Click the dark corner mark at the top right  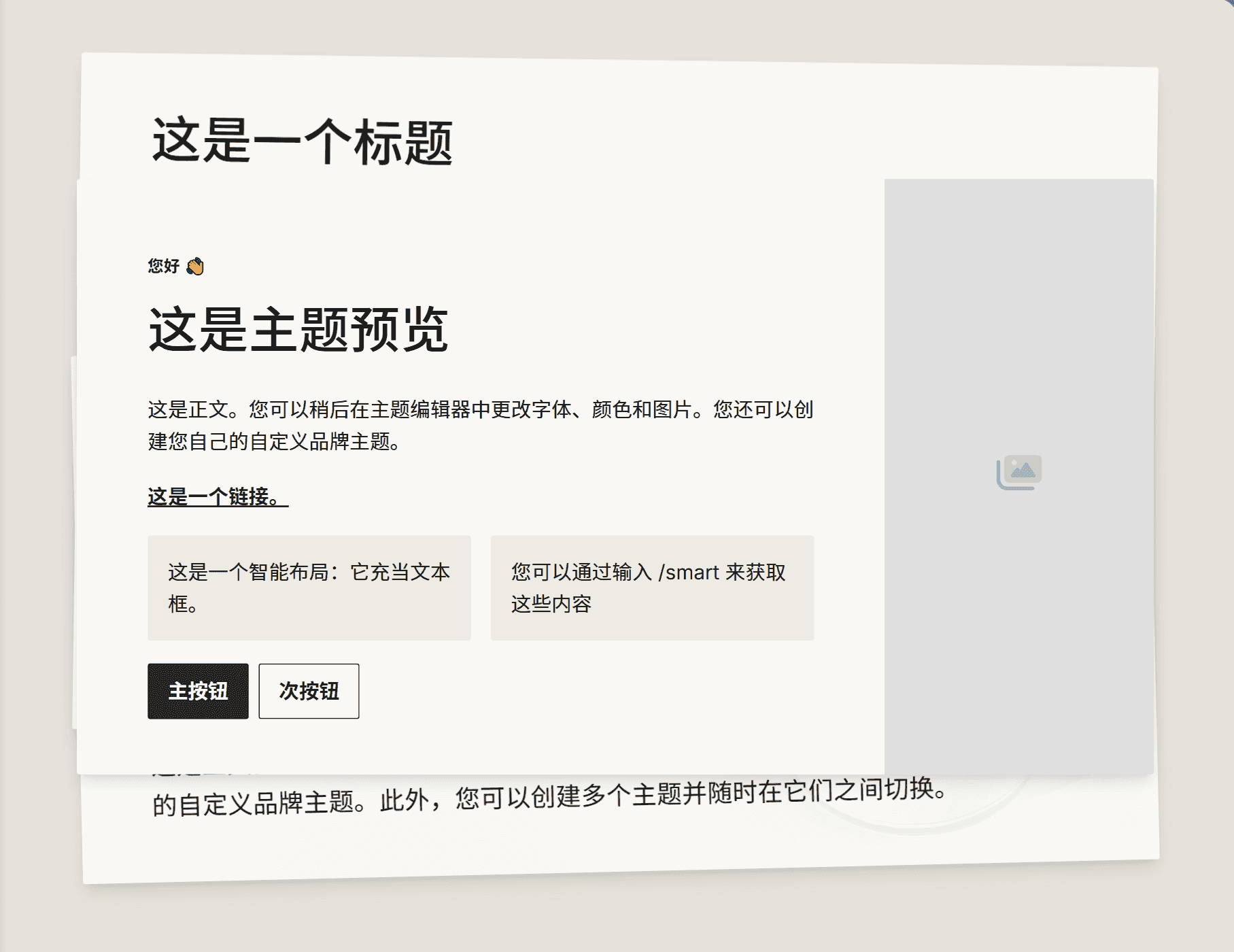1228,3
